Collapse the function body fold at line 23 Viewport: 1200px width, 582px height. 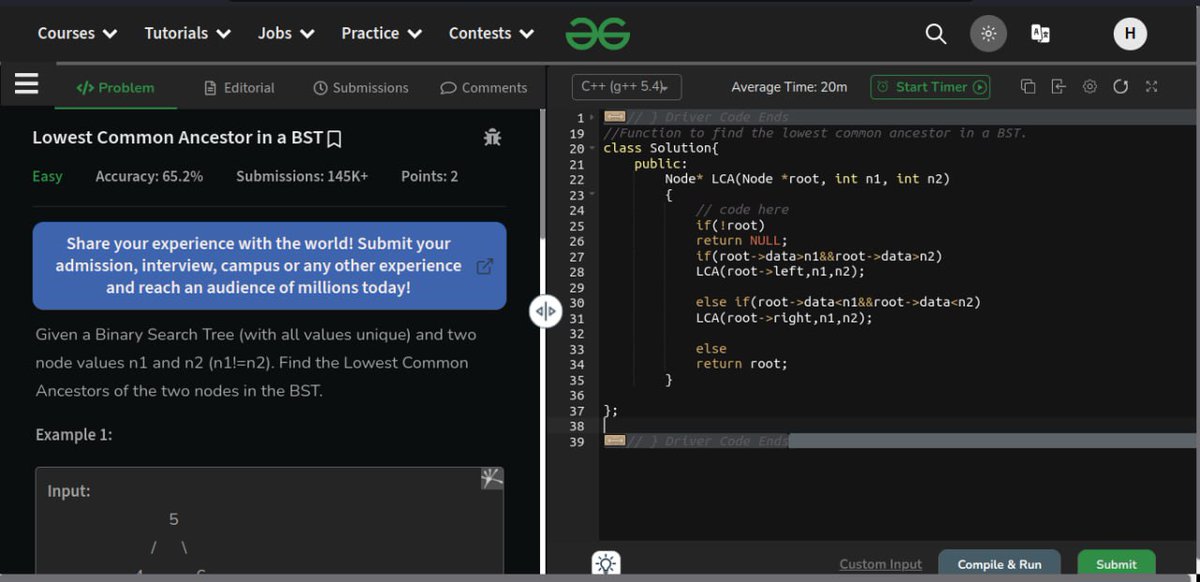click(592, 195)
